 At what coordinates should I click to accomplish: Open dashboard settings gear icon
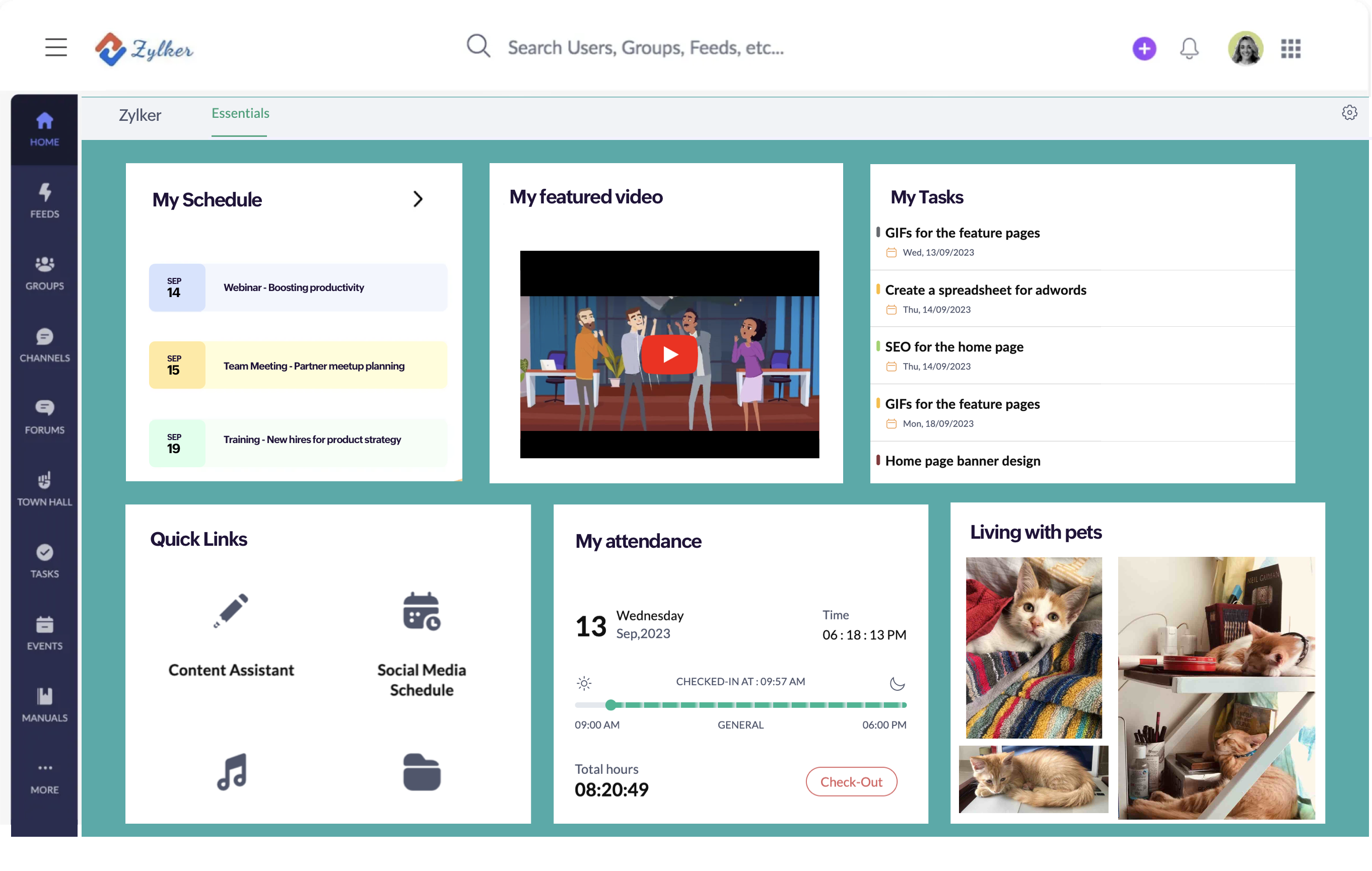coord(1349,113)
